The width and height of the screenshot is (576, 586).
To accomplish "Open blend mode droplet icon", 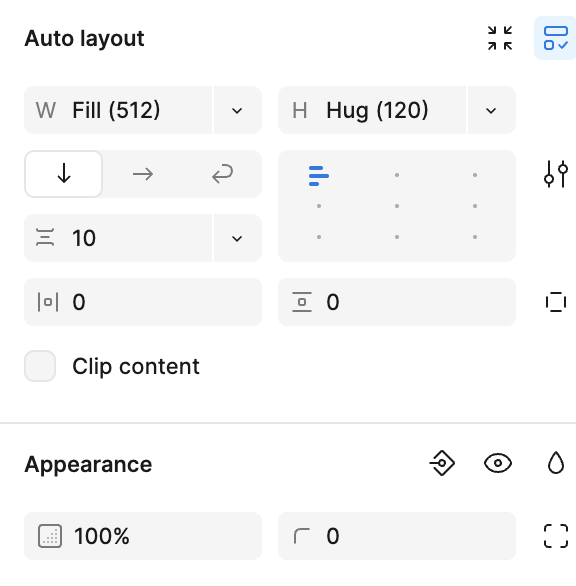I will 556,463.
